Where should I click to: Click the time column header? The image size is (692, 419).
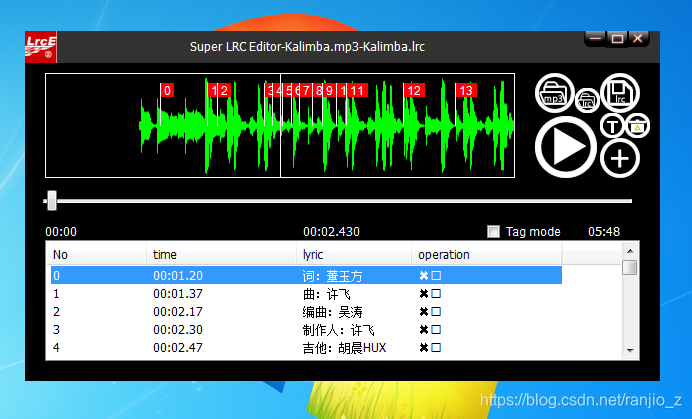222,254
